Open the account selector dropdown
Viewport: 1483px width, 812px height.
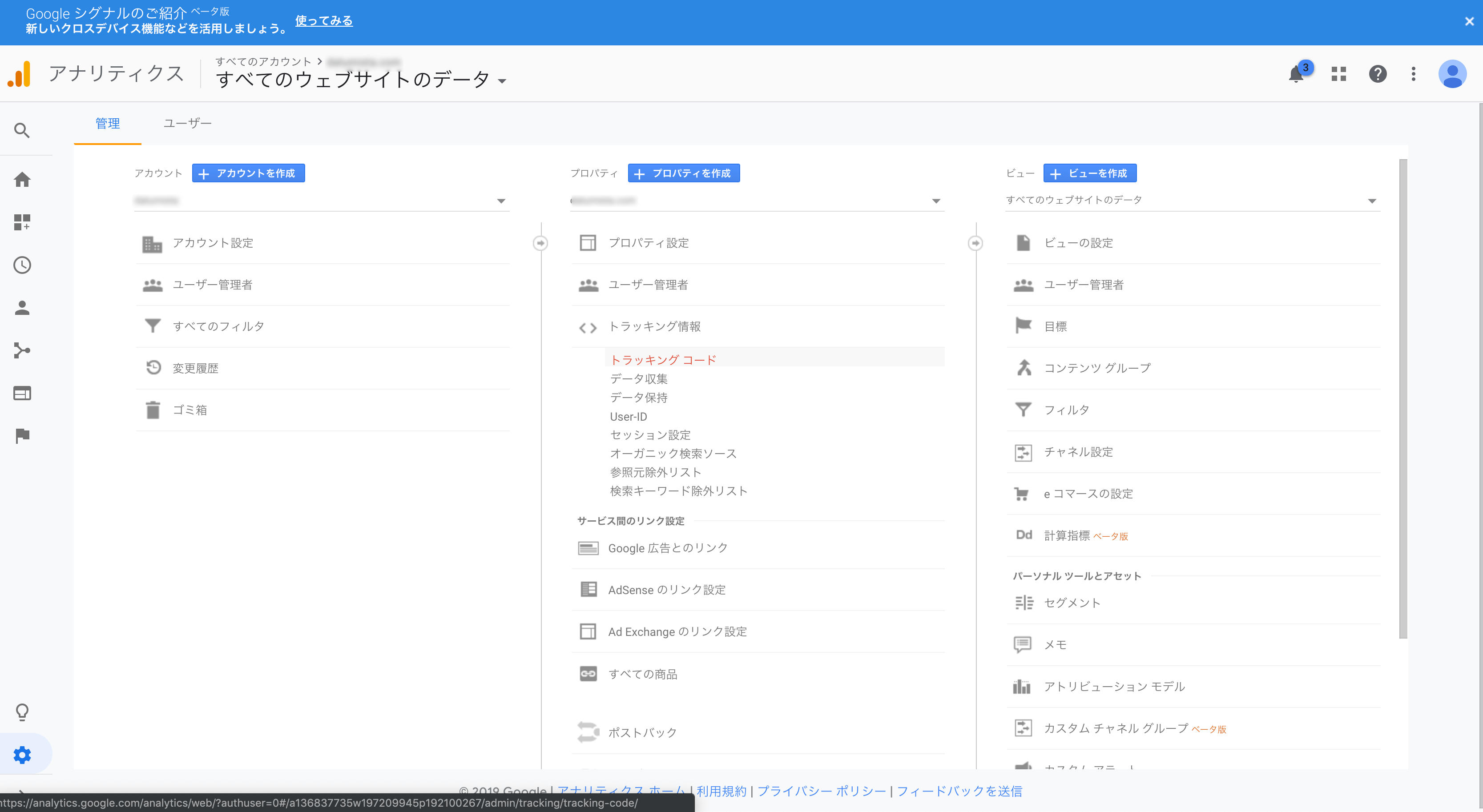(322, 200)
